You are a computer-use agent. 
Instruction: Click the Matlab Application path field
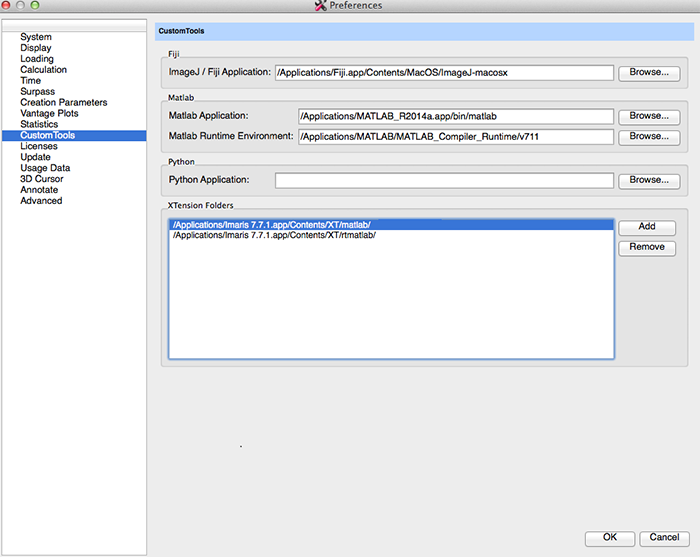pyautogui.click(x=456, y=116)
